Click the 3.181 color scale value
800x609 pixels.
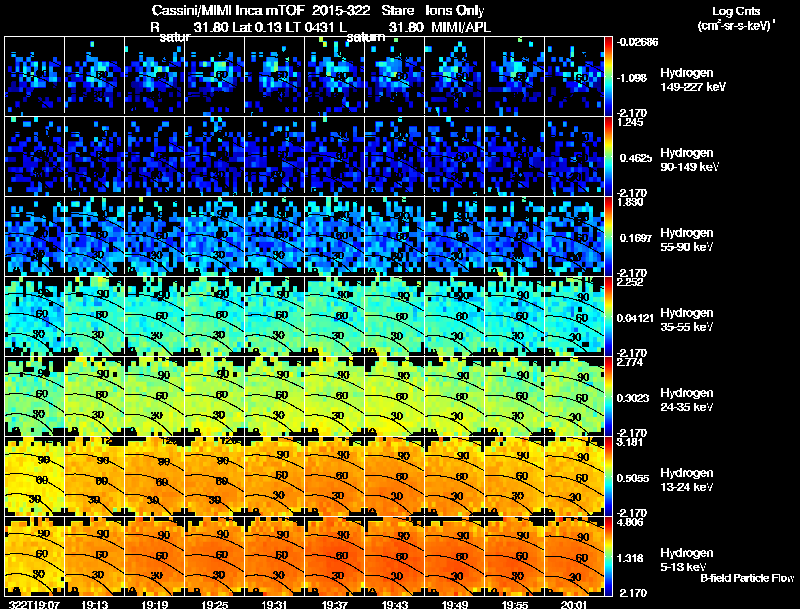(630, 442)
